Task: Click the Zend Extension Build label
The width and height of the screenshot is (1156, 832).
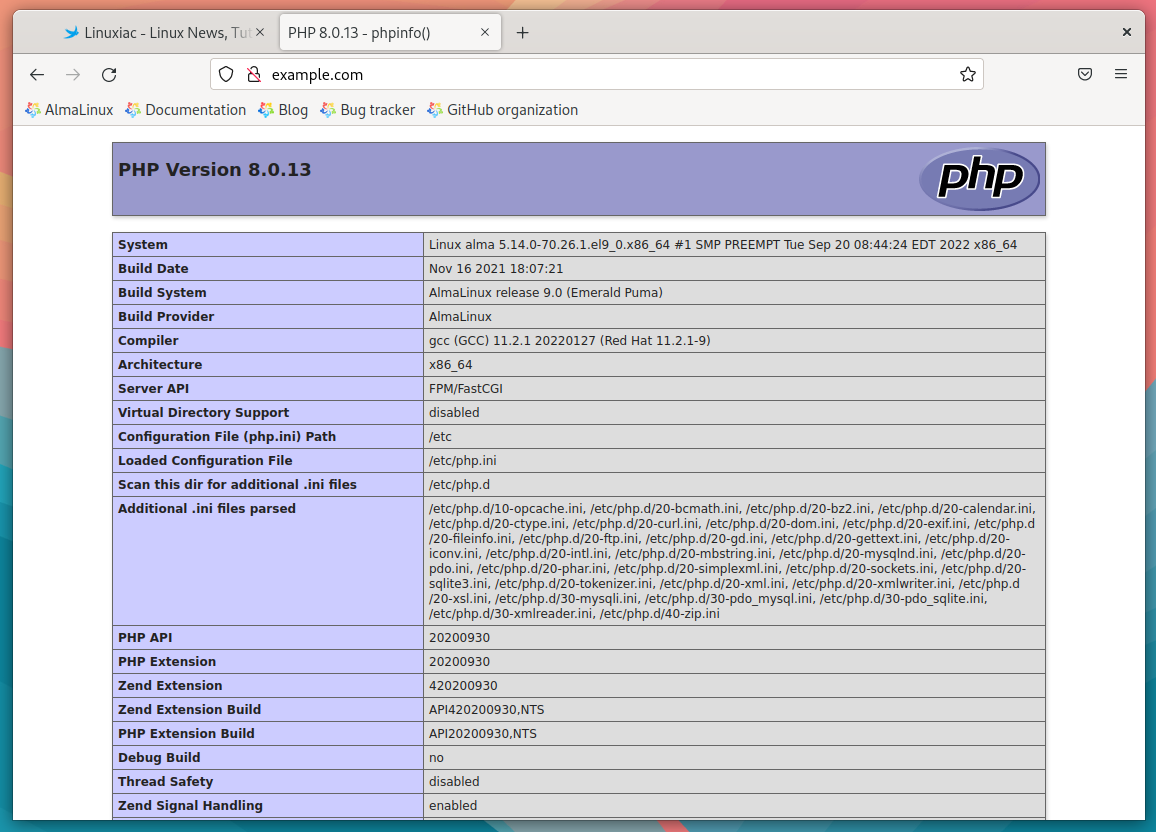Action: tap(189, 710)
